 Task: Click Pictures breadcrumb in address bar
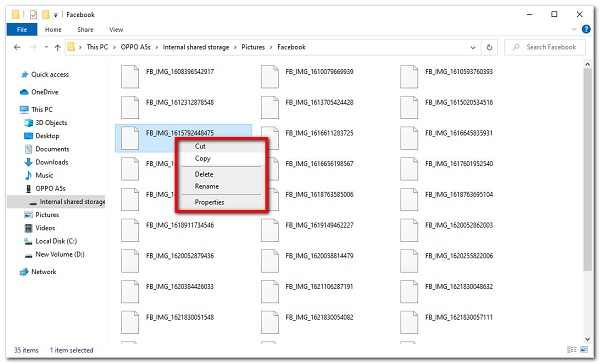click(x=253, y=47)
